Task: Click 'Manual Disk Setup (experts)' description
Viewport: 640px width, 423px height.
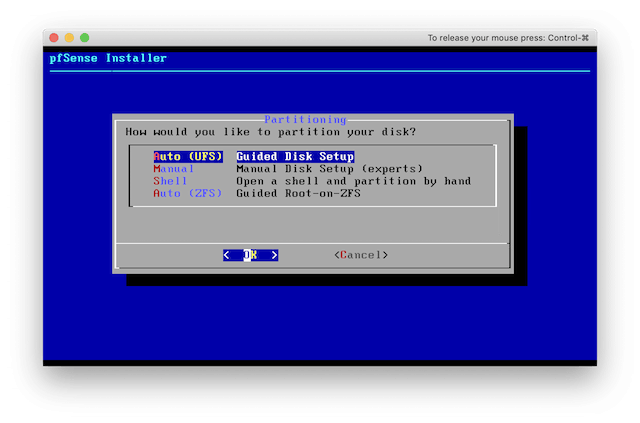Action: 329,169
